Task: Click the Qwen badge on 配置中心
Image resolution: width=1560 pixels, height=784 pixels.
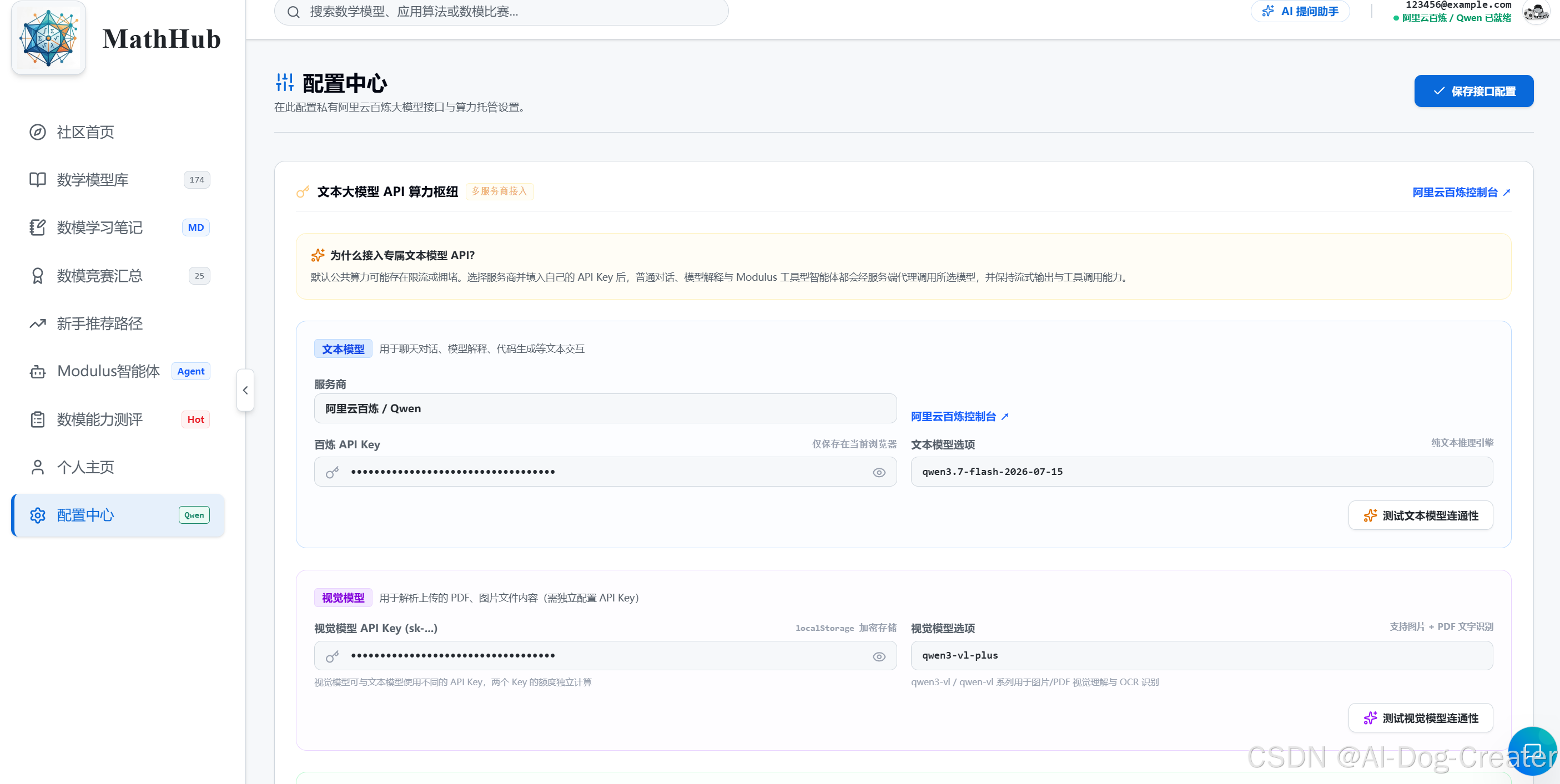Action: (194, 515)
